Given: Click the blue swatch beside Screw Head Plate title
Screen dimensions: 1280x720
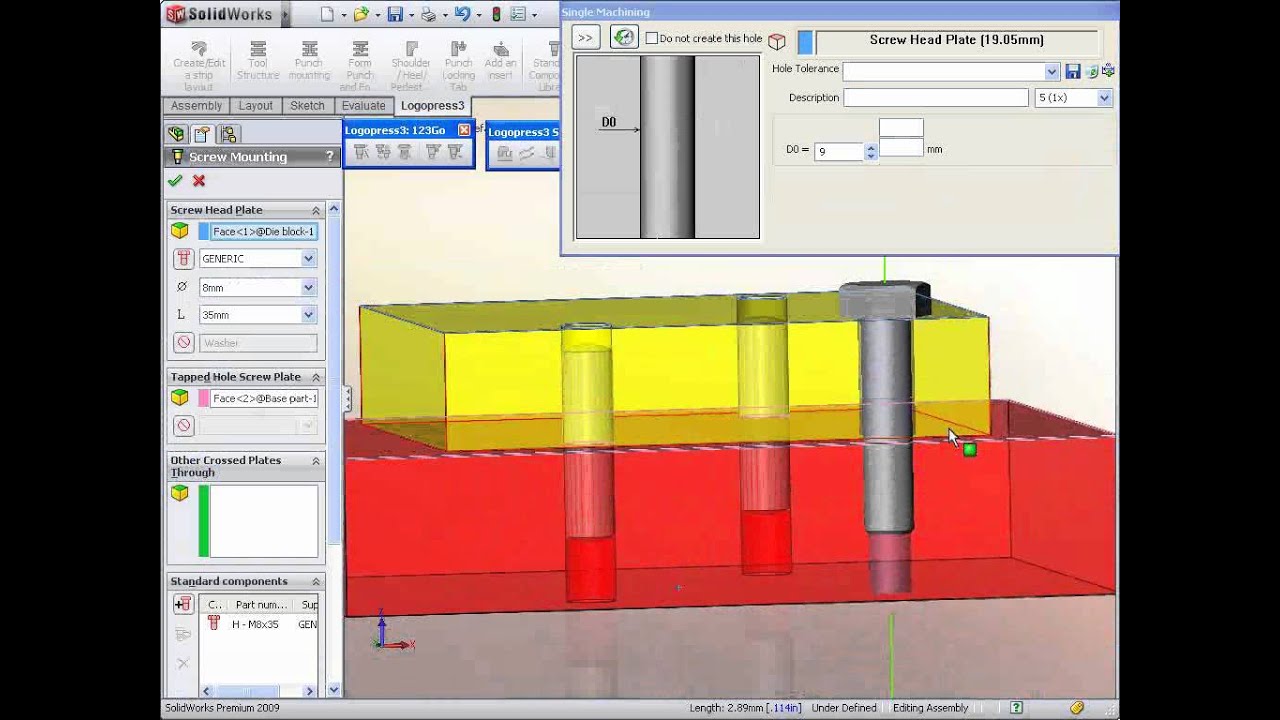Looking at the screenshot, I should (x=805, y=42).
